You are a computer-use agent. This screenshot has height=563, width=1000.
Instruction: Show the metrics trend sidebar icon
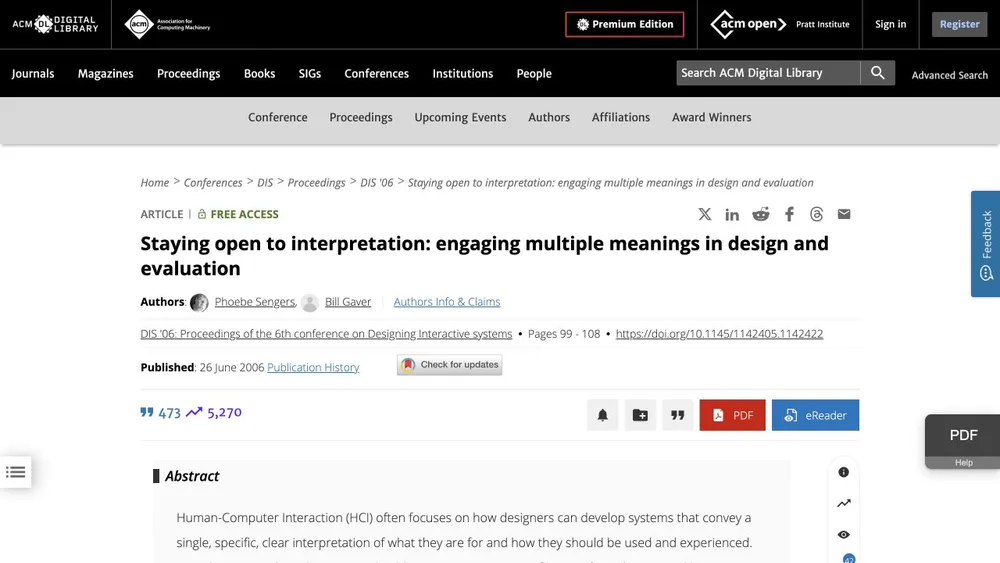844,503
